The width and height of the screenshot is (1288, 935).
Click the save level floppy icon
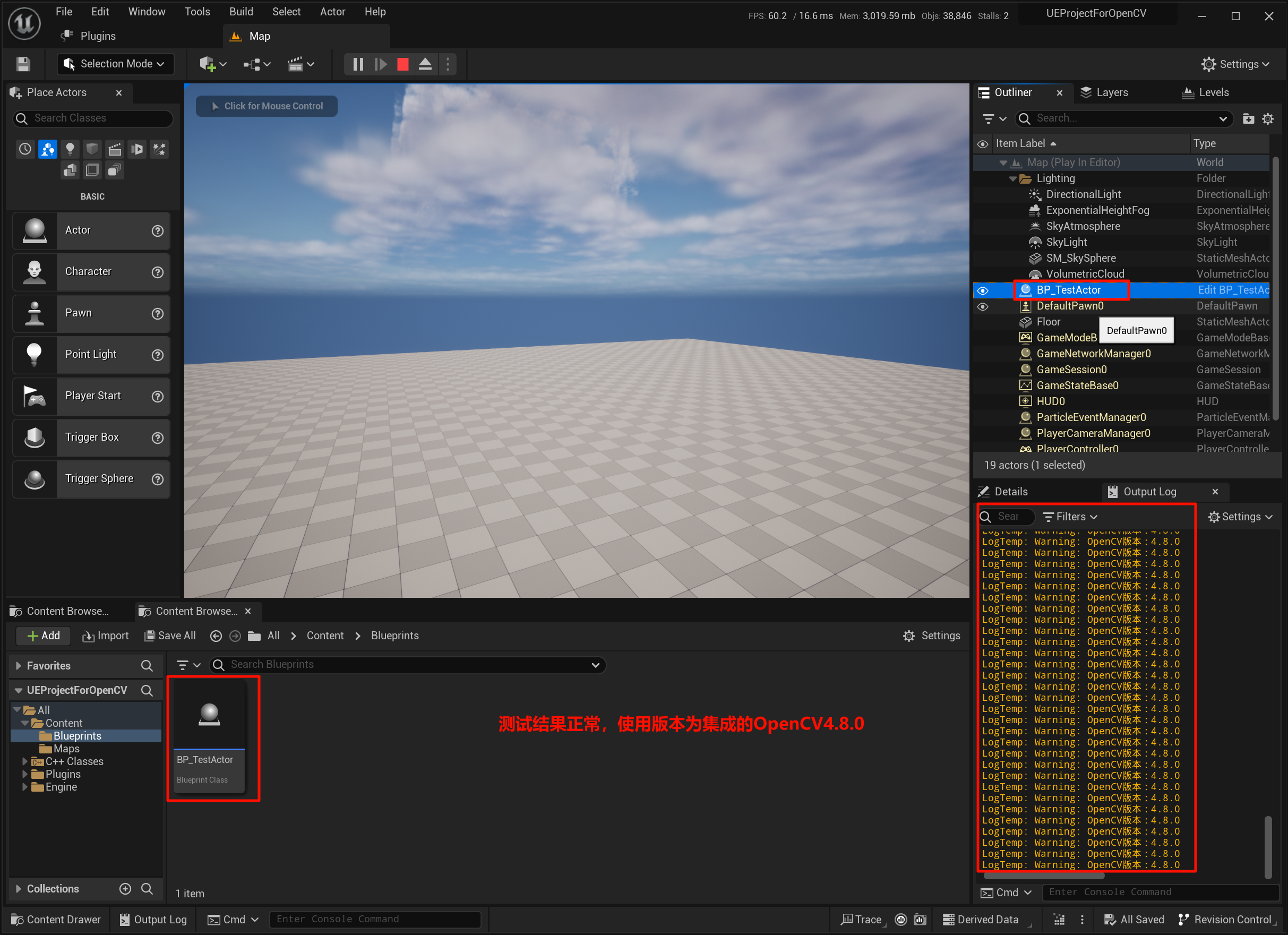23,64
